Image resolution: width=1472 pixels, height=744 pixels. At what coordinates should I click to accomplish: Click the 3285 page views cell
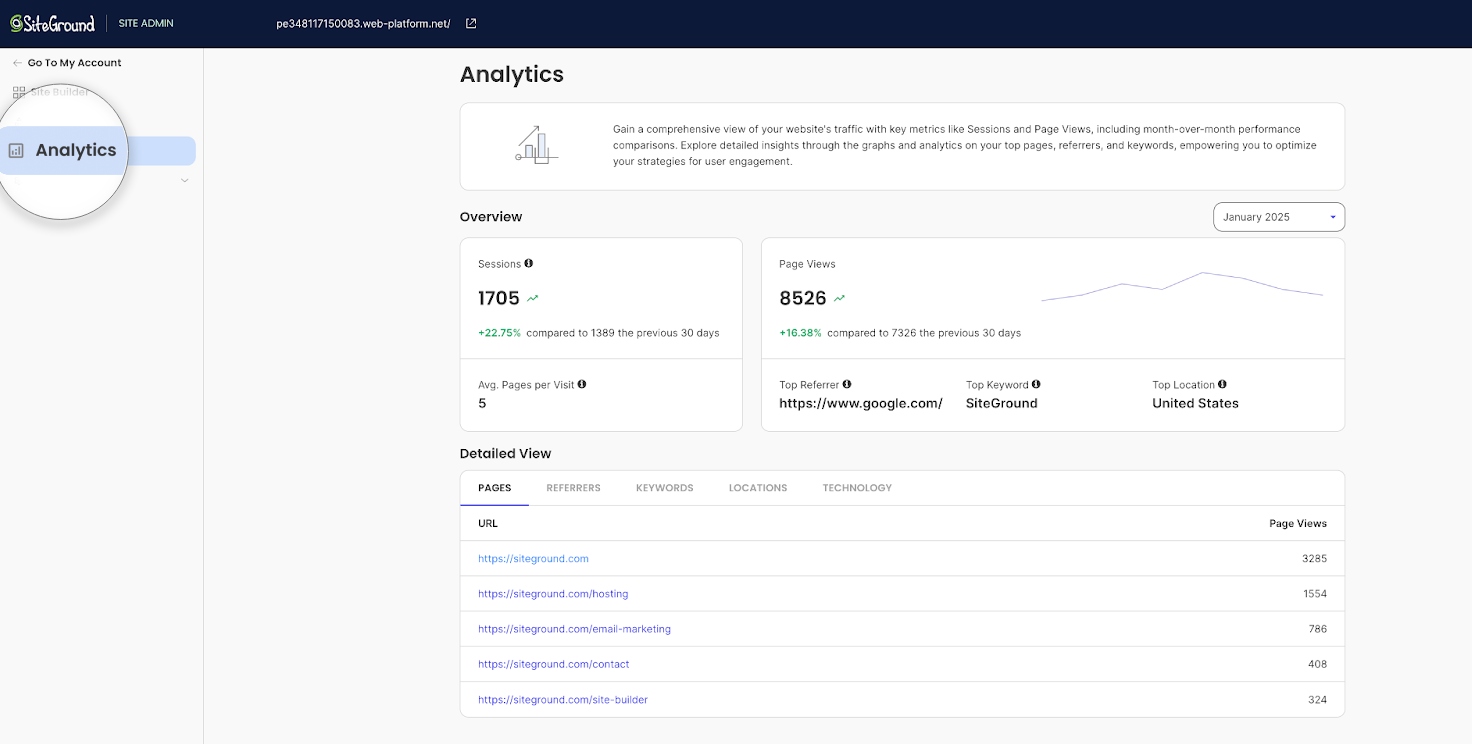coord(1314,559)
